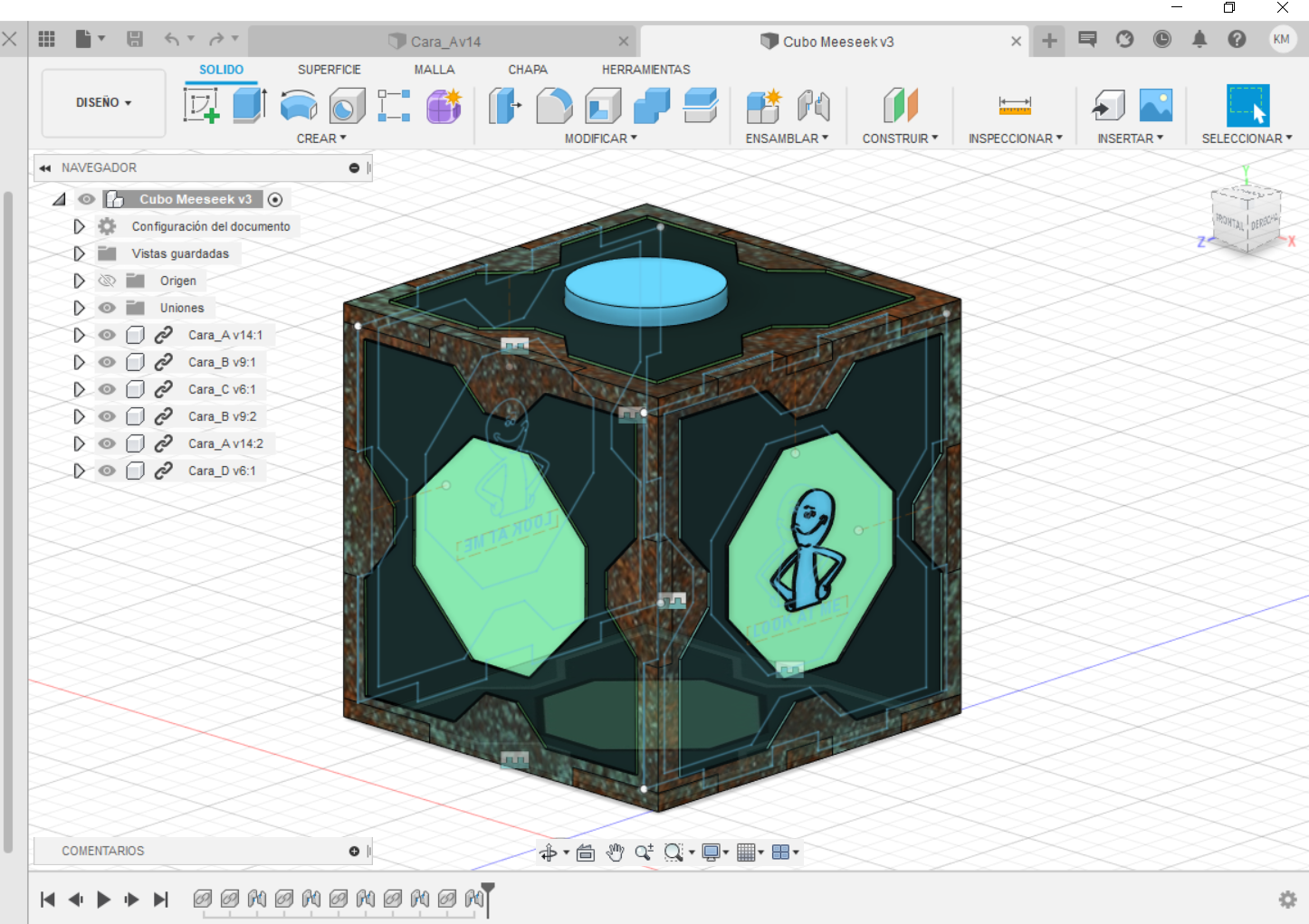
Task: Select the Shell tool
Action: point(603,106)
